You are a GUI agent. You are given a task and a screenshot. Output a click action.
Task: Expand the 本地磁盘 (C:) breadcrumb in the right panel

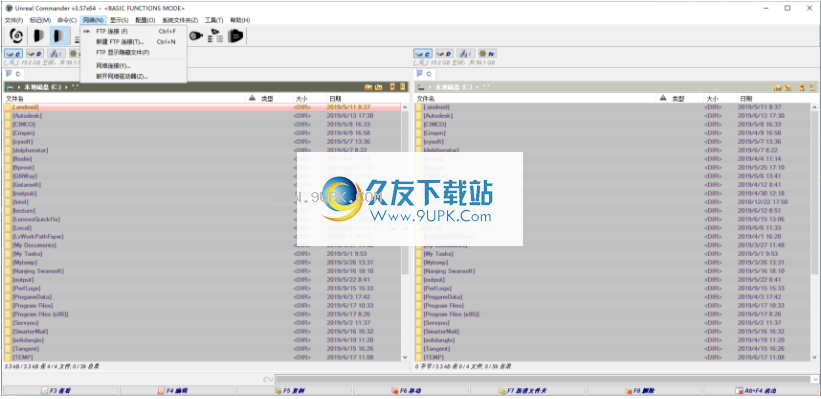point(453,87)
